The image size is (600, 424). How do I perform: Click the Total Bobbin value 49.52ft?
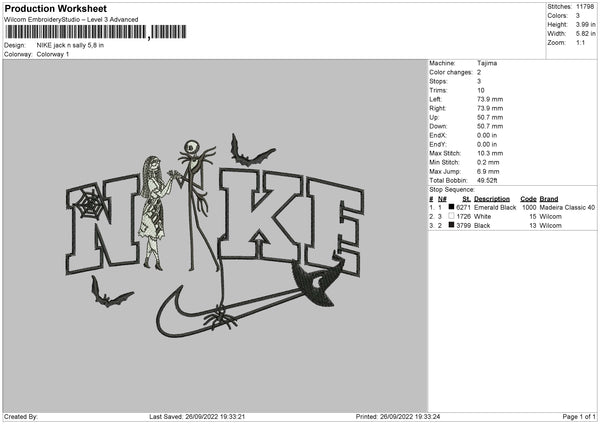click(487, 181)
